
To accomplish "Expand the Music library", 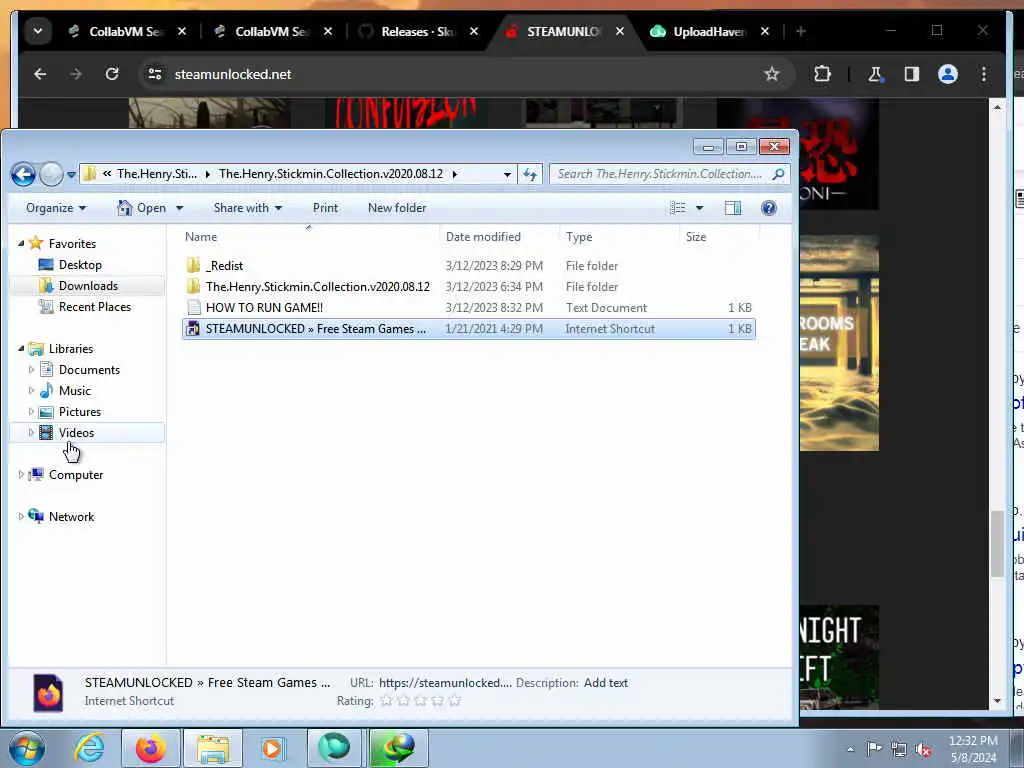I will tap(31, 391).
